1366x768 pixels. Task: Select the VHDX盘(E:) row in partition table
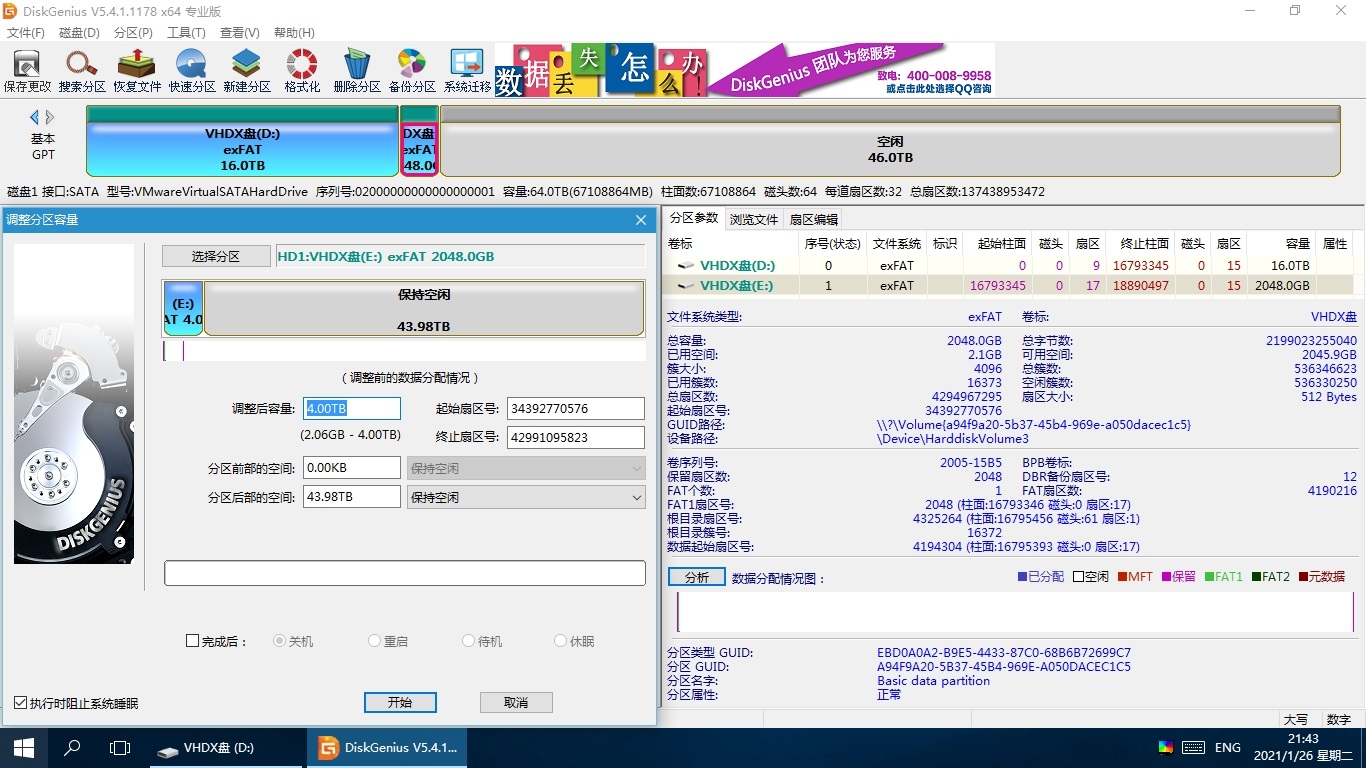1008,286
